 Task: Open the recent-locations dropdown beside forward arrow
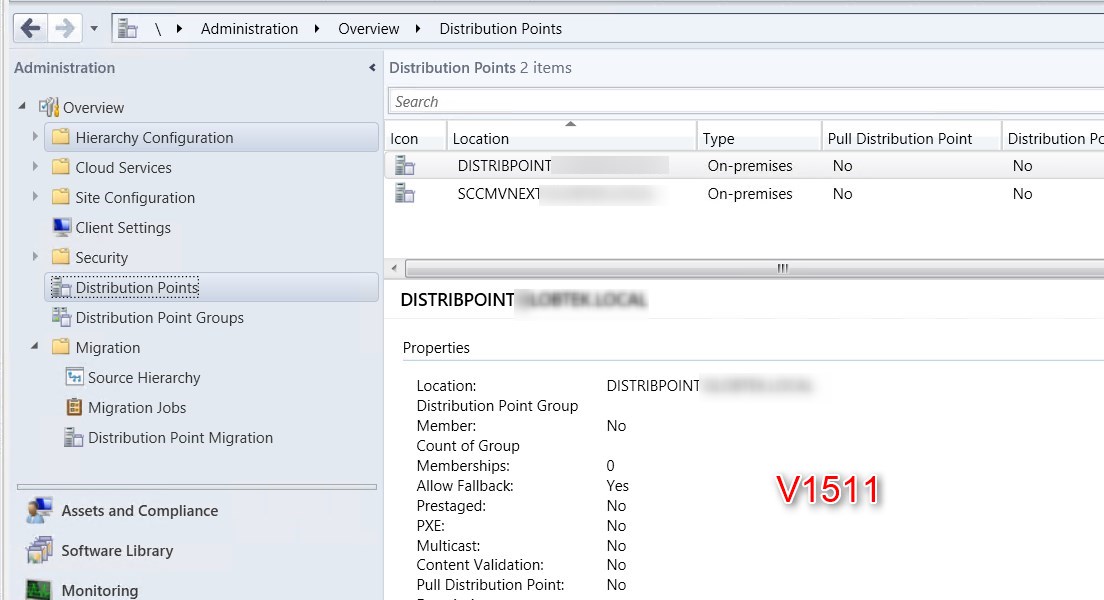[x=93, y=29]
